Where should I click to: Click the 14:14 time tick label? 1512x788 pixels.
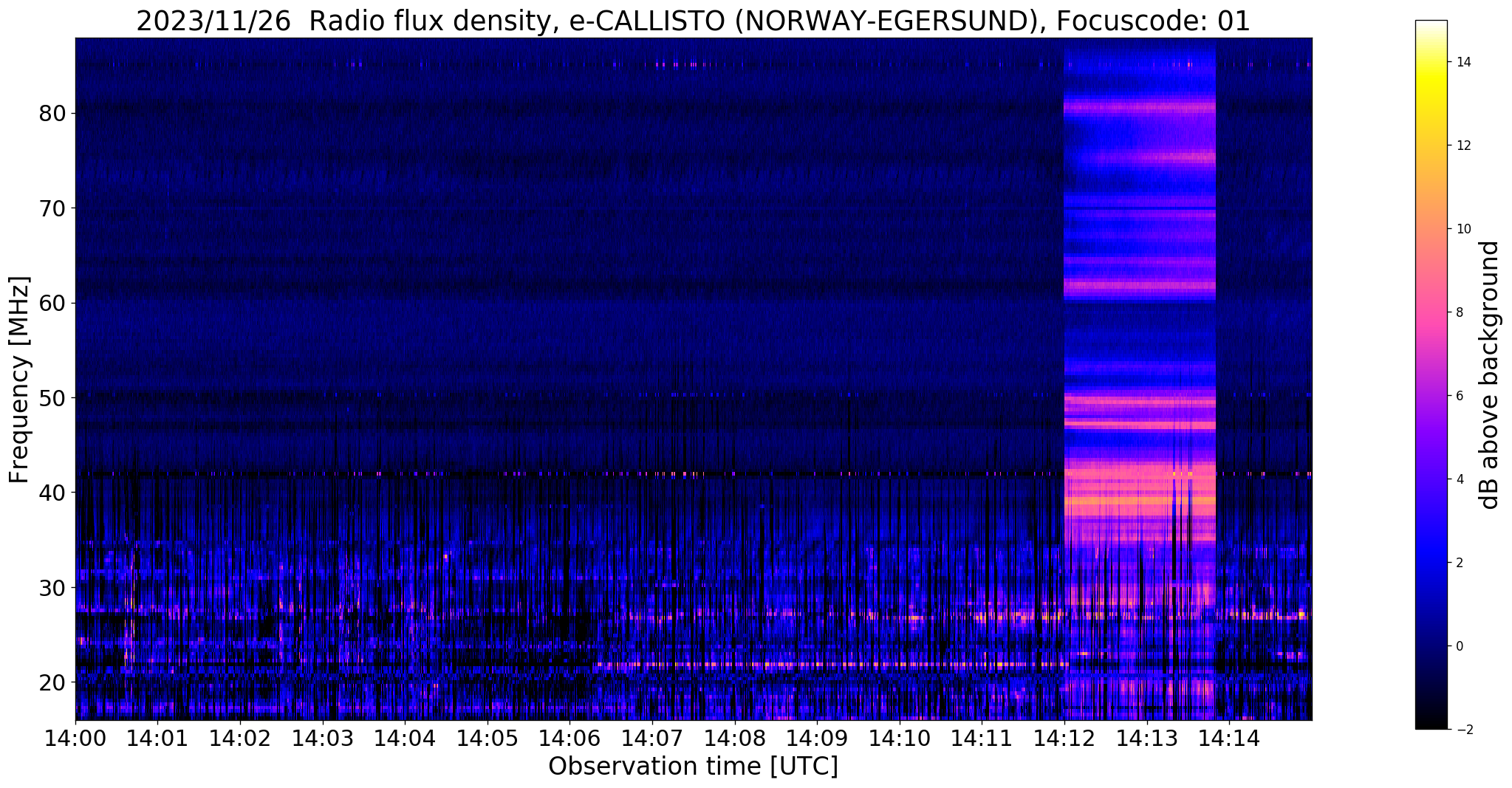1228,738
